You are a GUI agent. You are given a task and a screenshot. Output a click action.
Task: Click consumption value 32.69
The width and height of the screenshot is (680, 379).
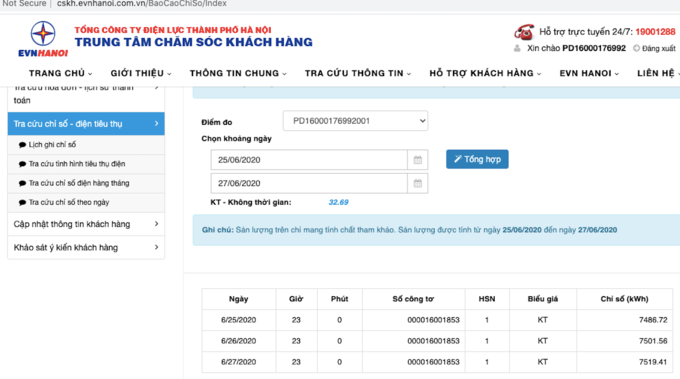[x=338, y=202]
